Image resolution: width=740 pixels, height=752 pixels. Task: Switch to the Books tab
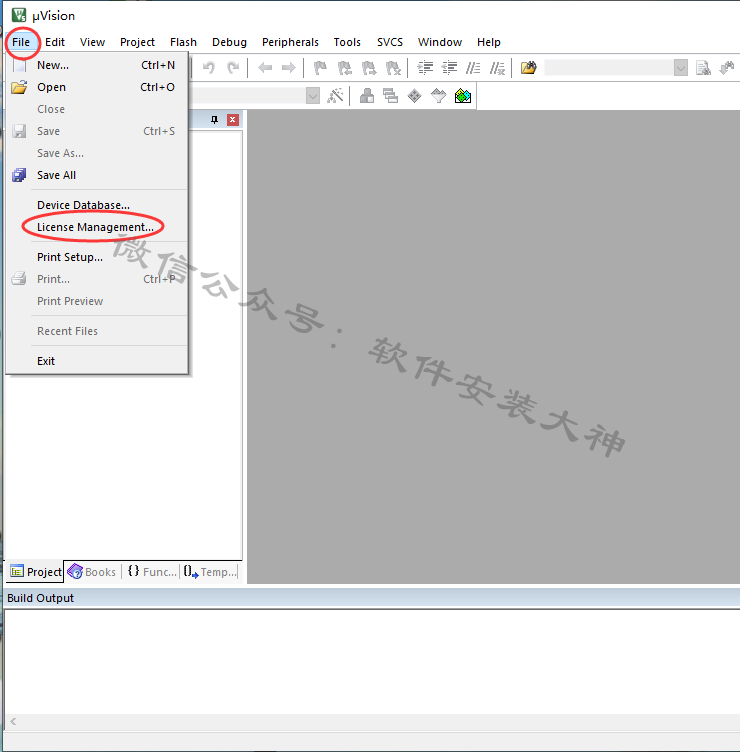(93, 572)
